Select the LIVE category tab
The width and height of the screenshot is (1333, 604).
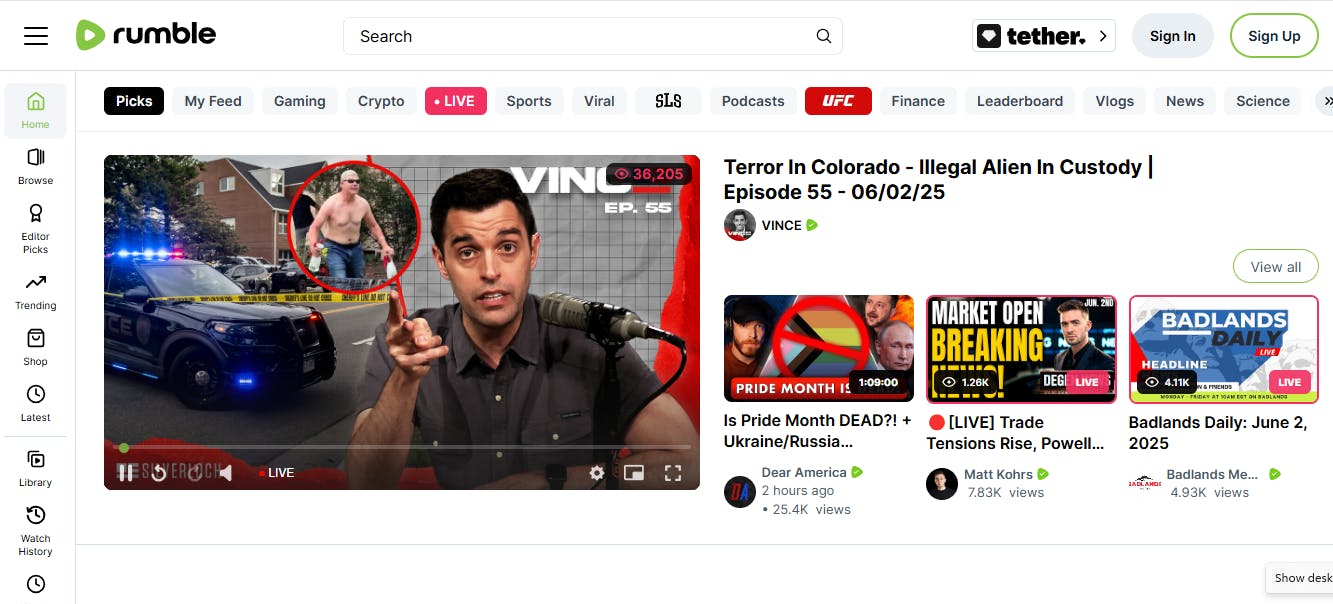click(x=456, y=101)
